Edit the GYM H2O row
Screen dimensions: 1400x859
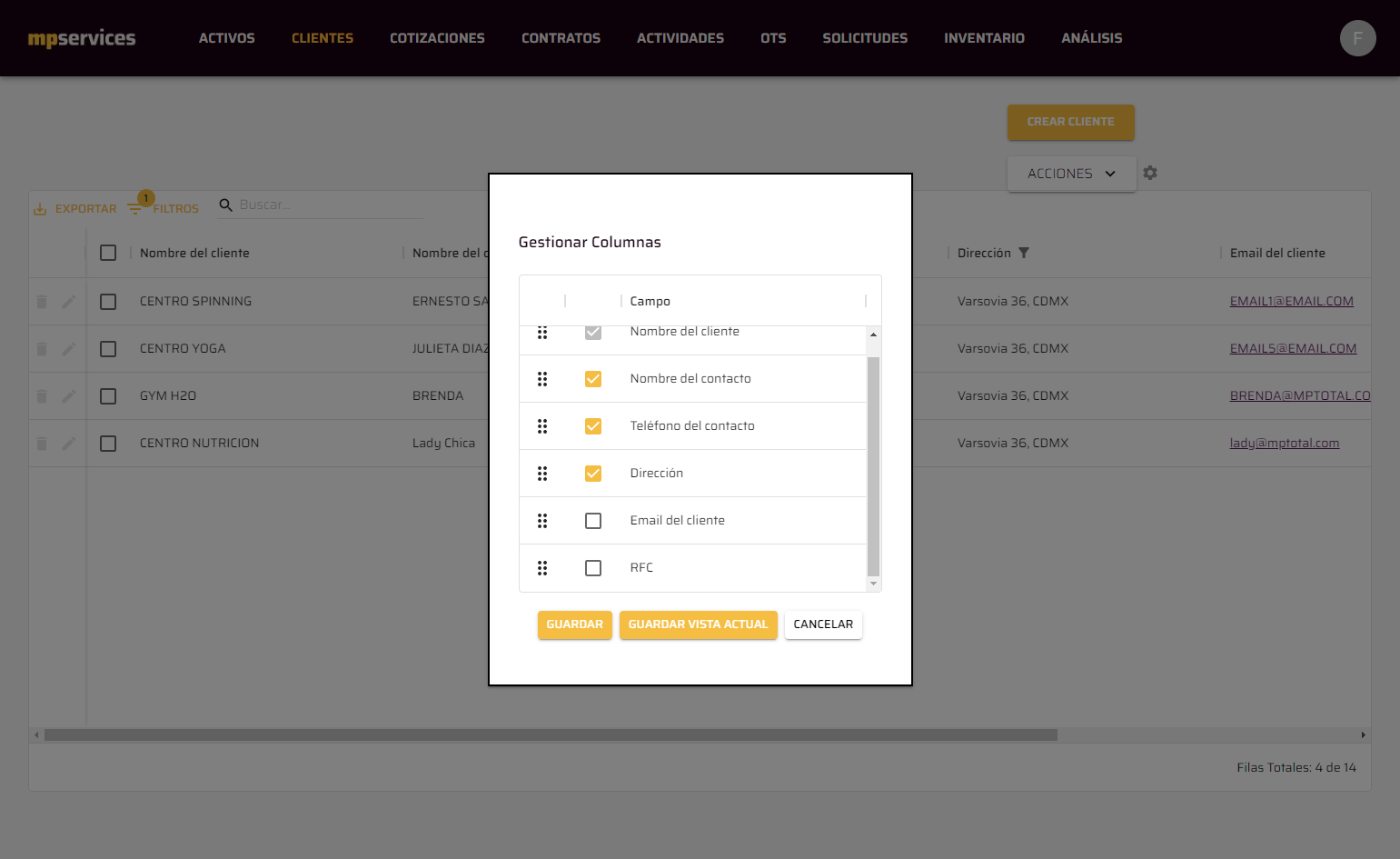(68, 396)
